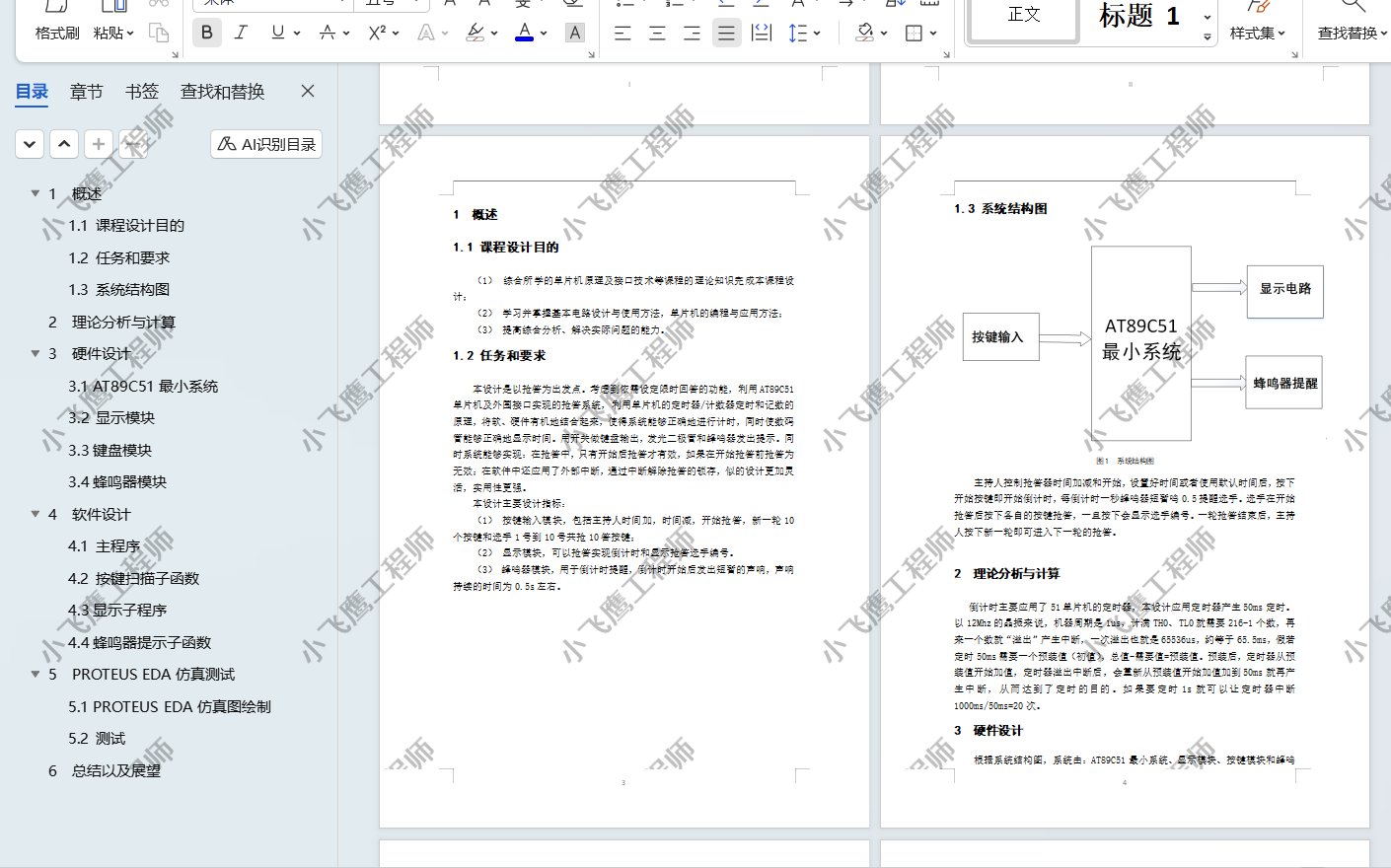The image size is (1391, 868).
Task: Open paragraph settings dialog launcher
Action: click(946, 55)
